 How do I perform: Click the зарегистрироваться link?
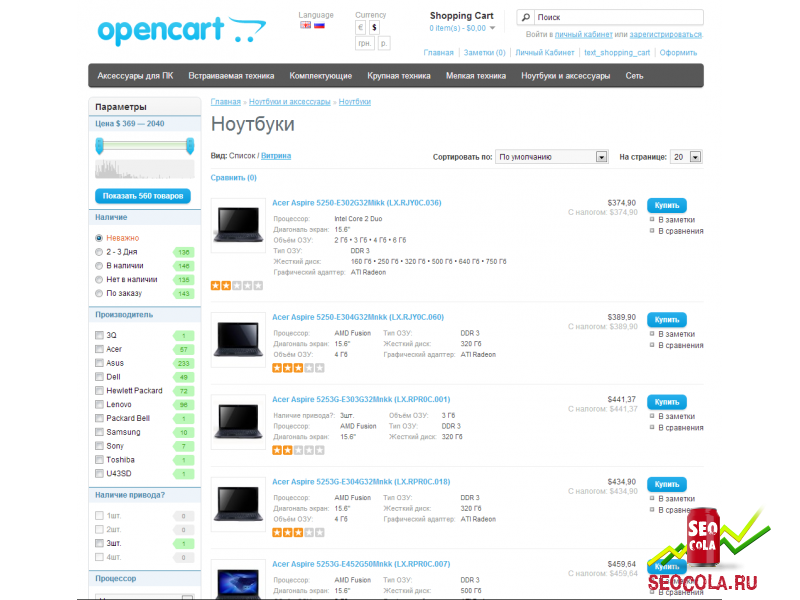click(665, 35)
